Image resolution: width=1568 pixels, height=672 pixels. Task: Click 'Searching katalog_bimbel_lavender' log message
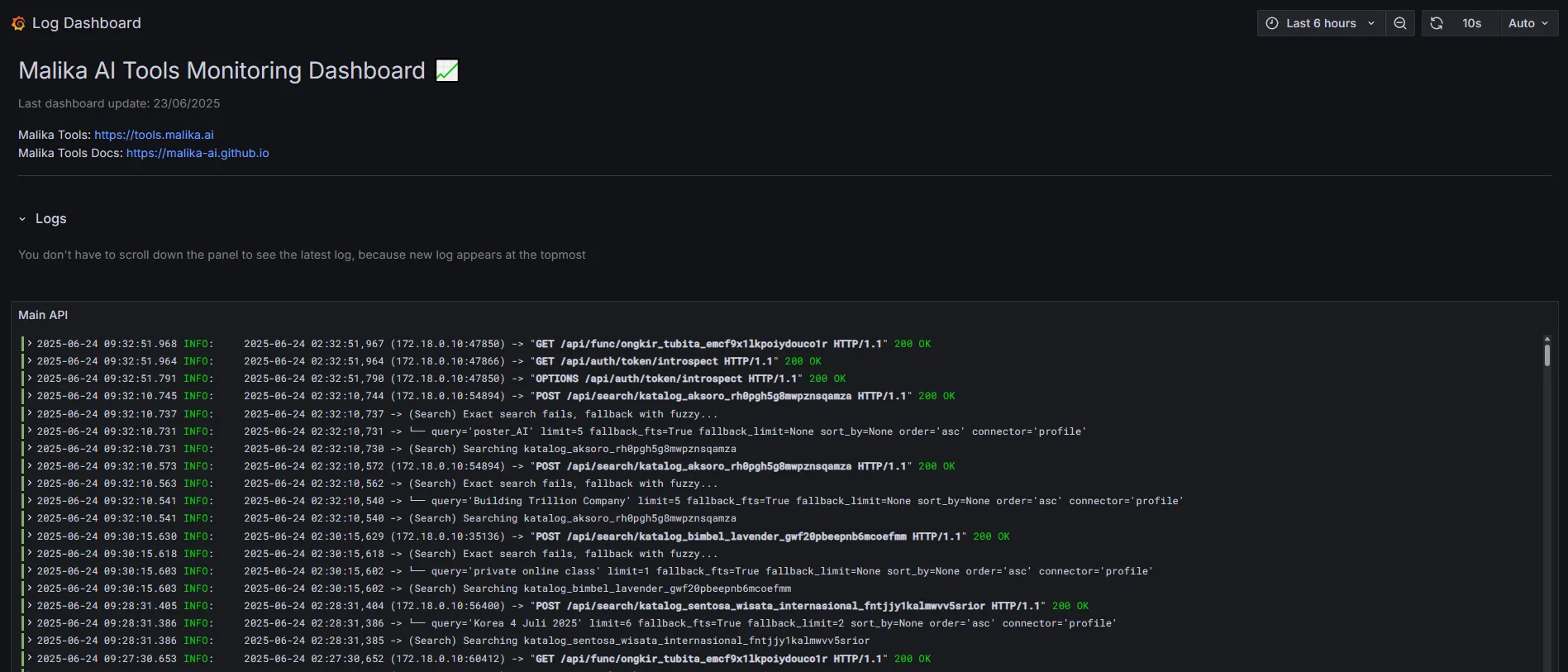coord(517,589)
